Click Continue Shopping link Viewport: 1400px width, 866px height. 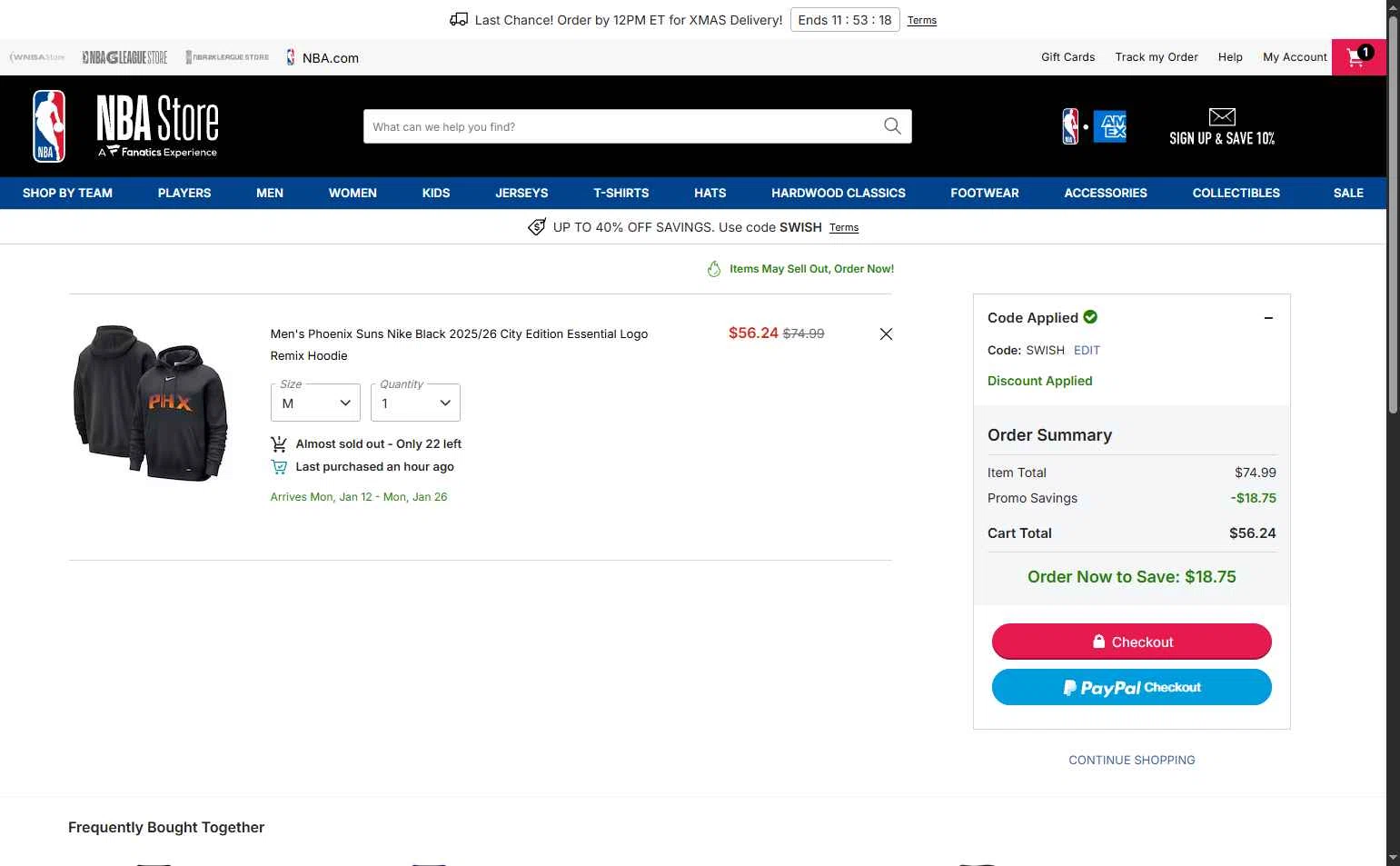point(1132,761)
